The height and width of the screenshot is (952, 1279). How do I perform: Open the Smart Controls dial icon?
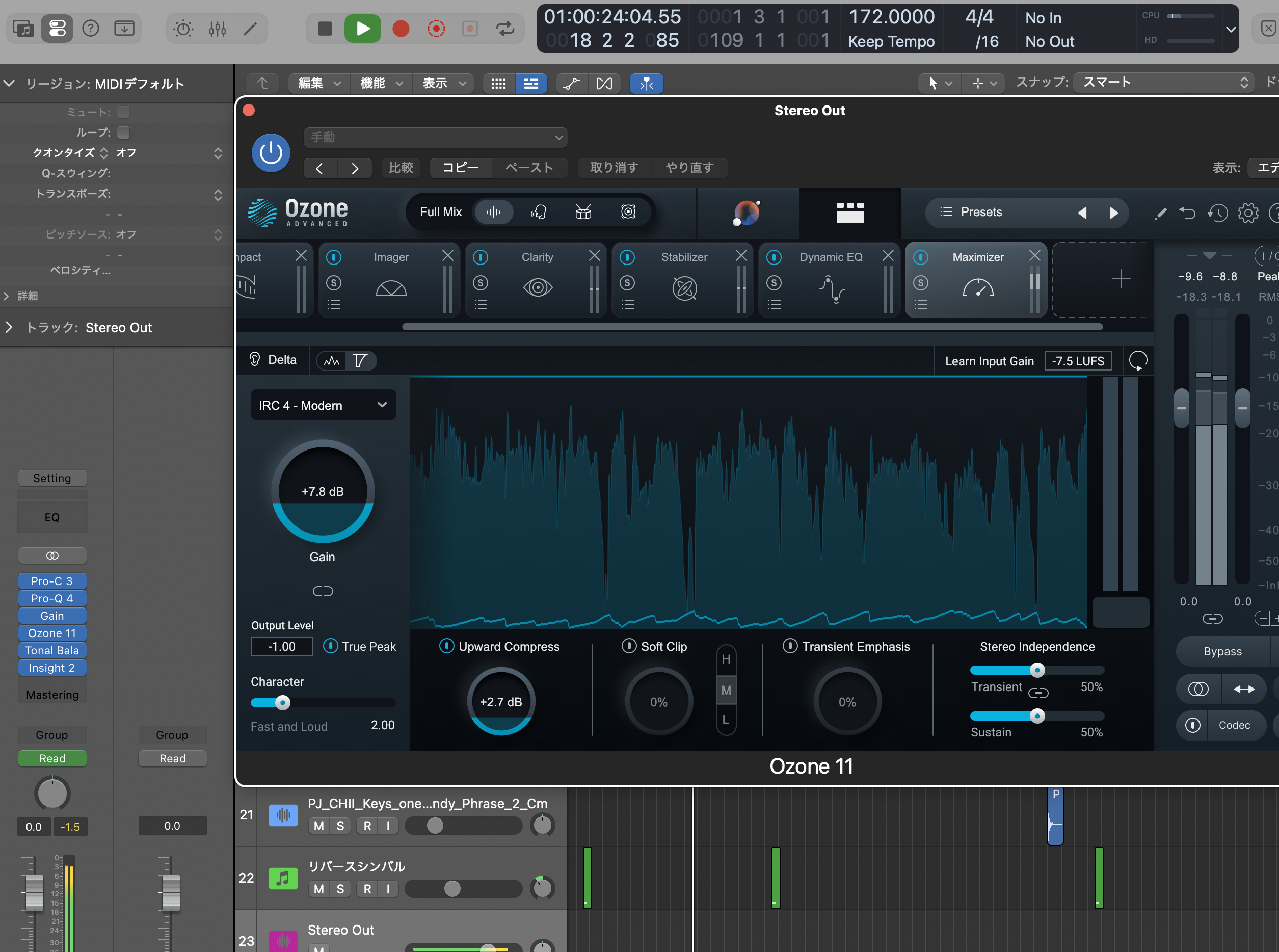tap(183, 28)
